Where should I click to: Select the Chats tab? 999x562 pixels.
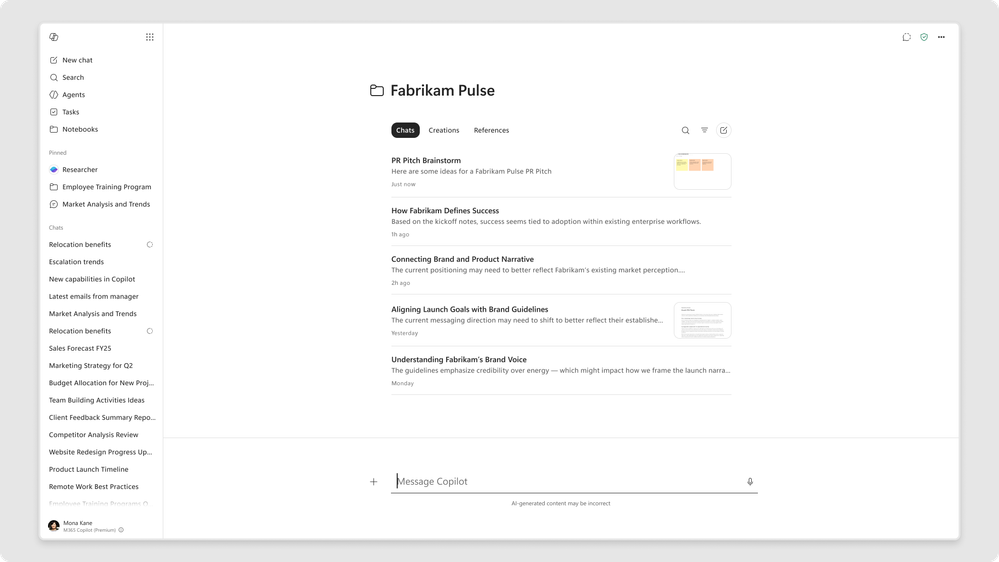[x=405, y=131]
